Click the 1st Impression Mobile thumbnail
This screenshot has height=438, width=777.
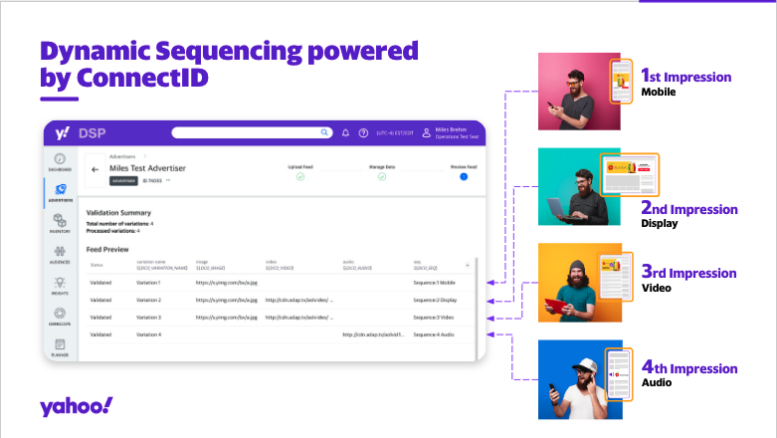click(579, 92)
